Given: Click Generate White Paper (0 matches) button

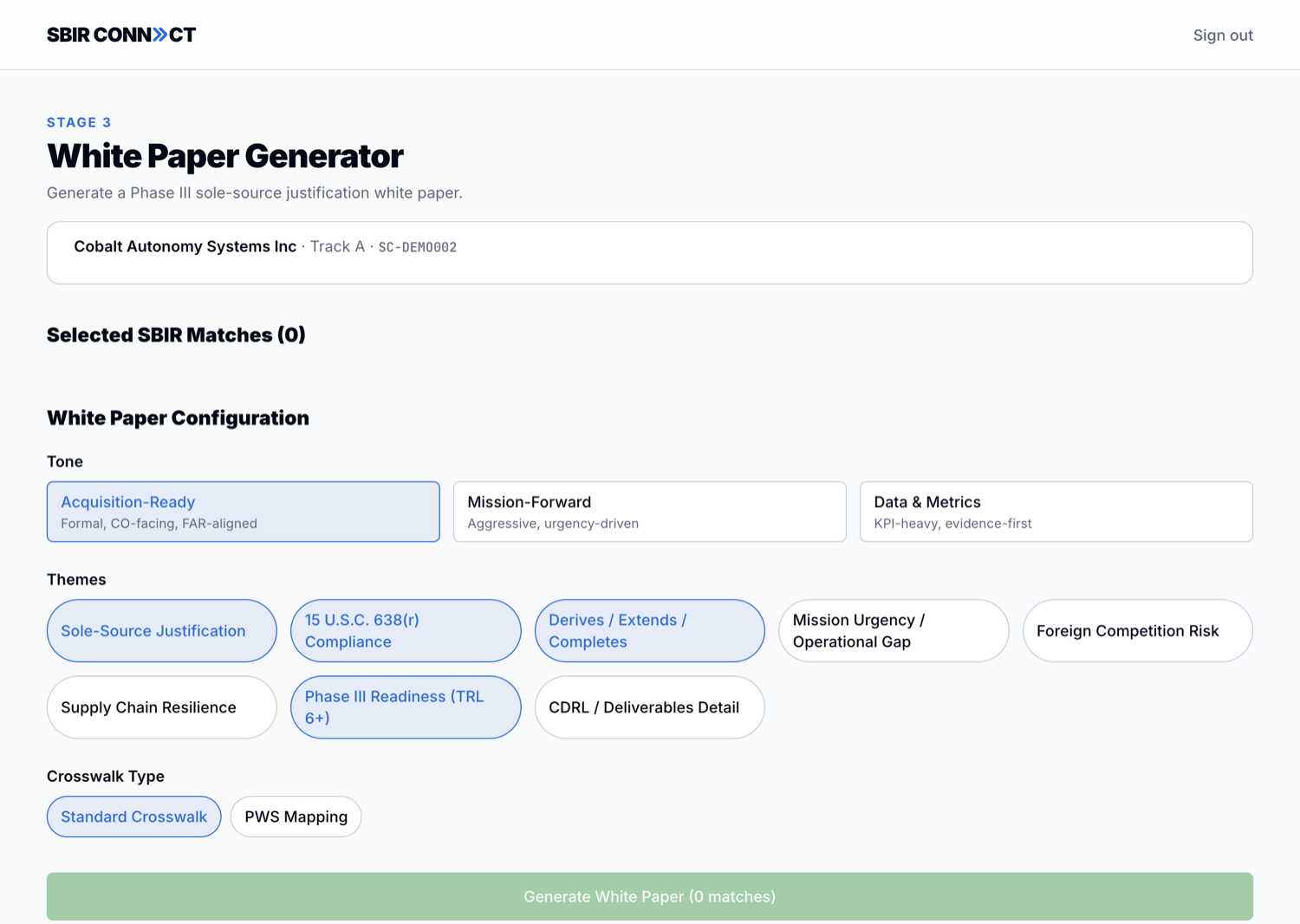Looking at the screenshot, I should (650, 896).
